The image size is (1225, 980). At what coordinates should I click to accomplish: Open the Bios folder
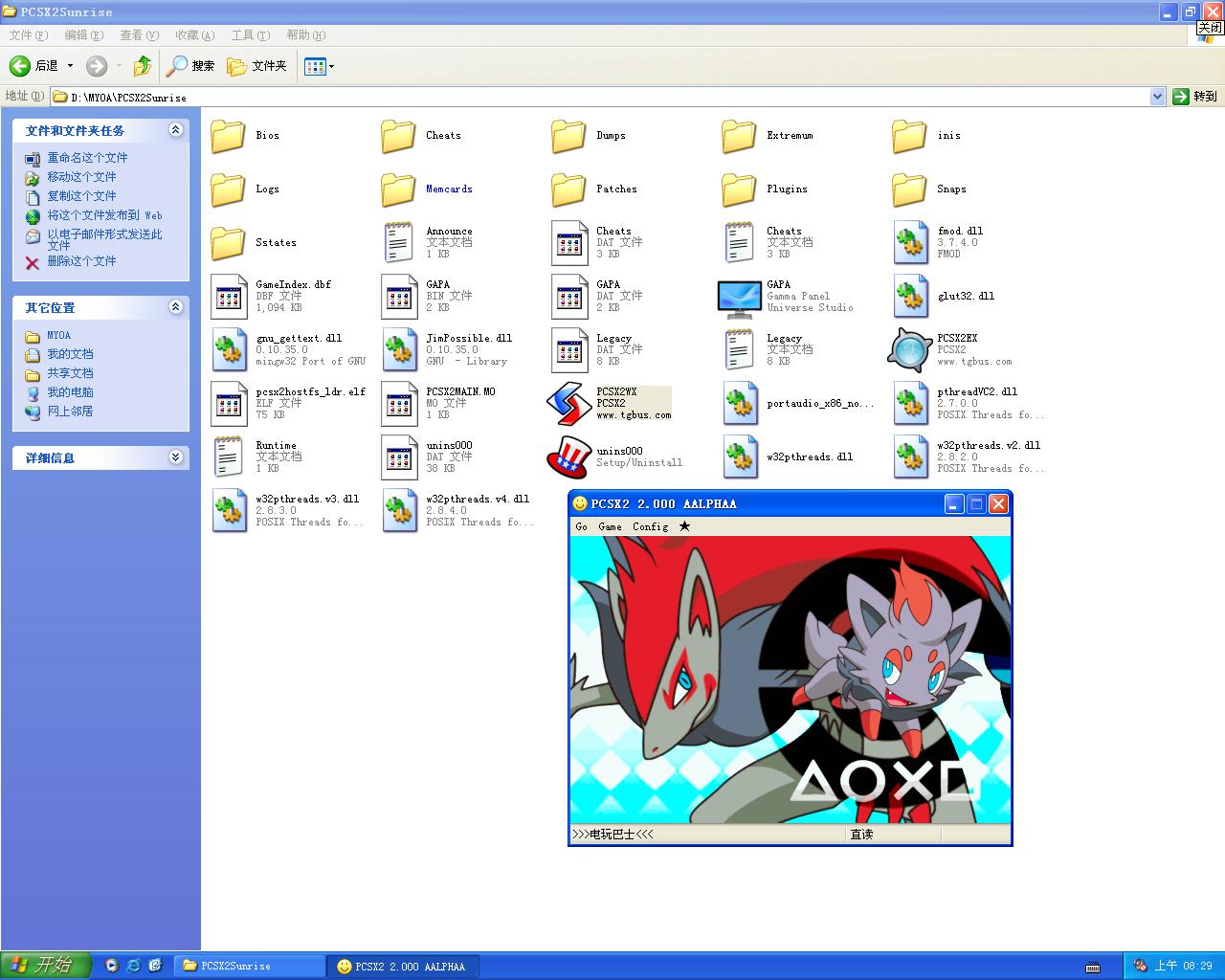pos(228,136)
